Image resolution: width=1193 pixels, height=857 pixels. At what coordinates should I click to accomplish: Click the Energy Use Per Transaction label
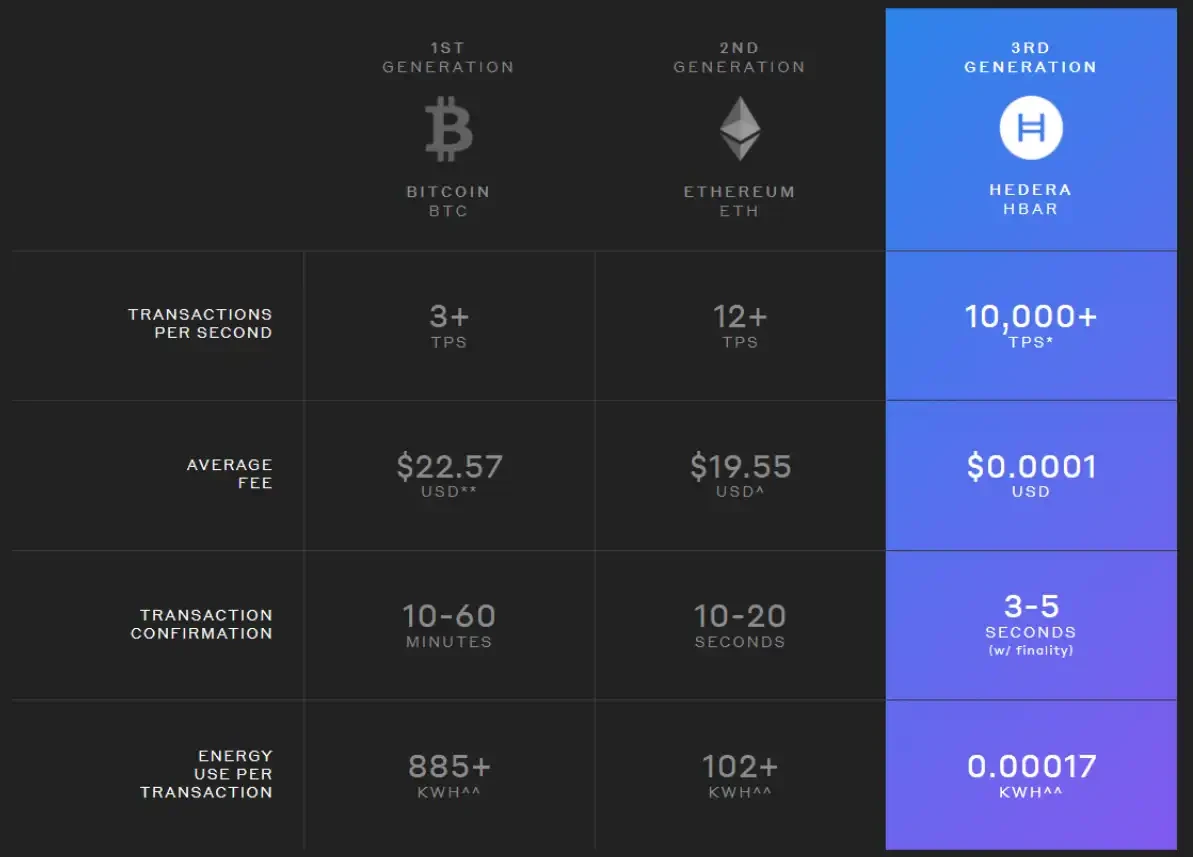206,774
